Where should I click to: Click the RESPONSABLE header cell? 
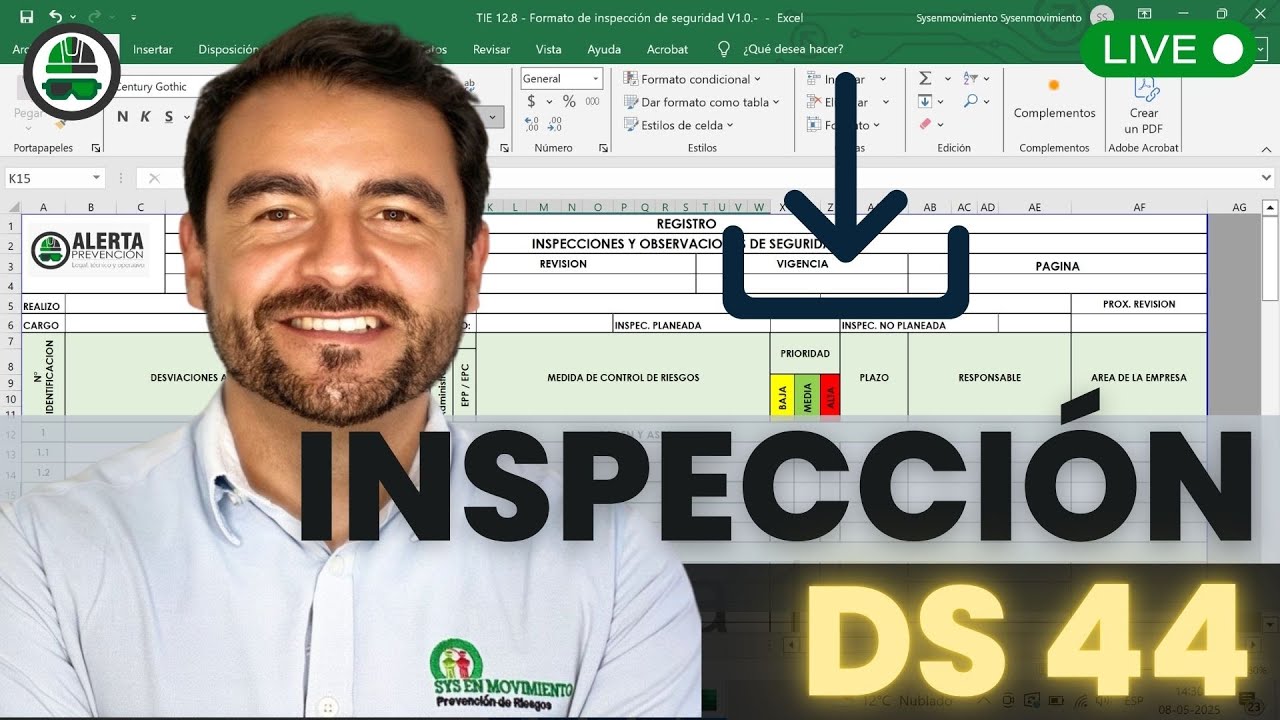[x=989, y=378]
